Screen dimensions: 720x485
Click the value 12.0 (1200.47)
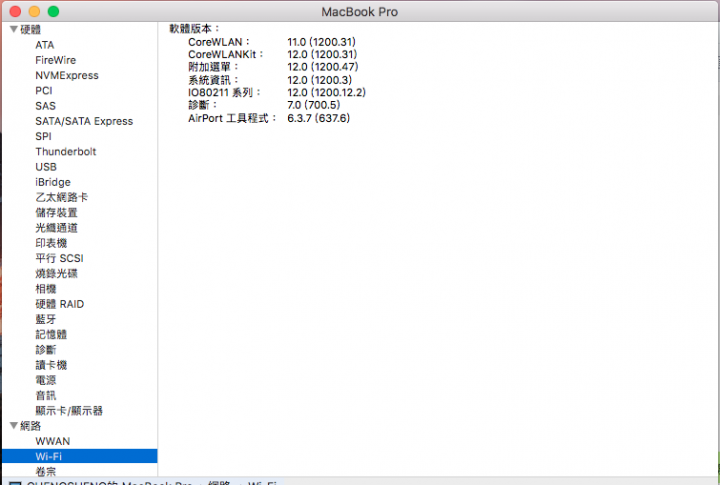(323, 67)
